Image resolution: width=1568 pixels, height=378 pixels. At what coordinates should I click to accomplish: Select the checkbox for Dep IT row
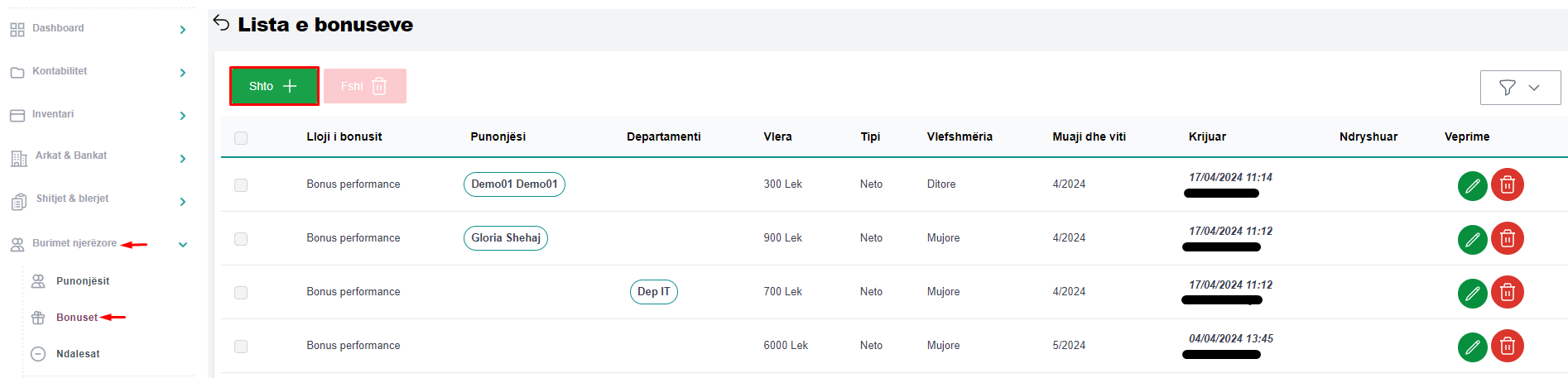pos(241,293)
